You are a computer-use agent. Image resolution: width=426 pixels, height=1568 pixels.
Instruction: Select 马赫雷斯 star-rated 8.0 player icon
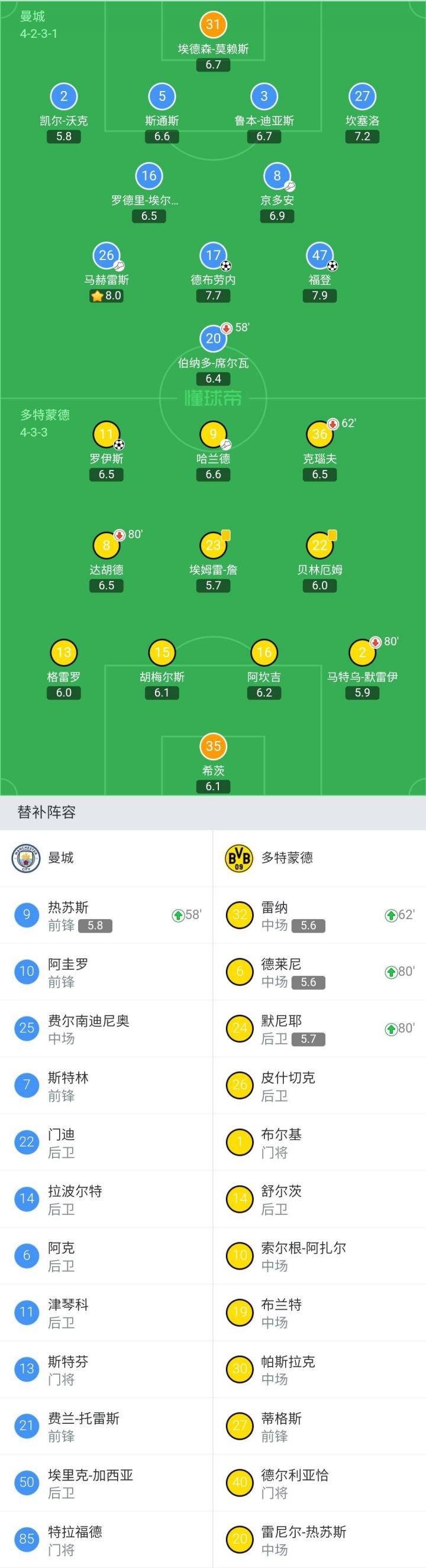point(106,256)
